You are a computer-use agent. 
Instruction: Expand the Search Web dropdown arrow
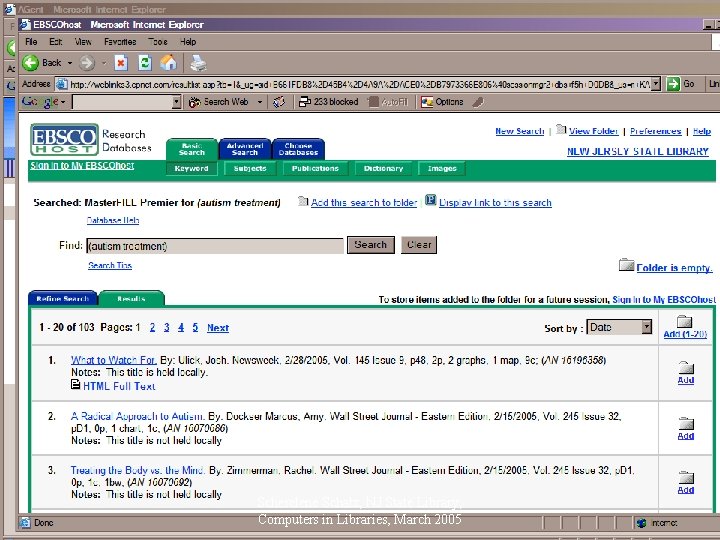[x=259, y=102]
